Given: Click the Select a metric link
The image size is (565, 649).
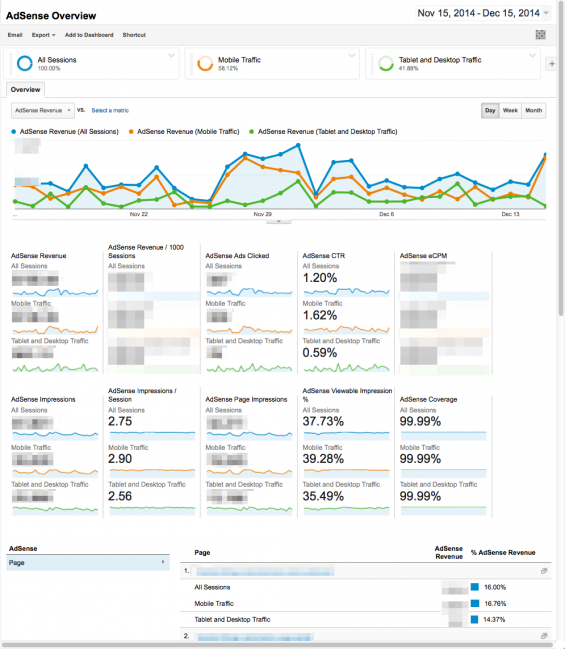Looking at the screenshot, I should coord(110,111).
